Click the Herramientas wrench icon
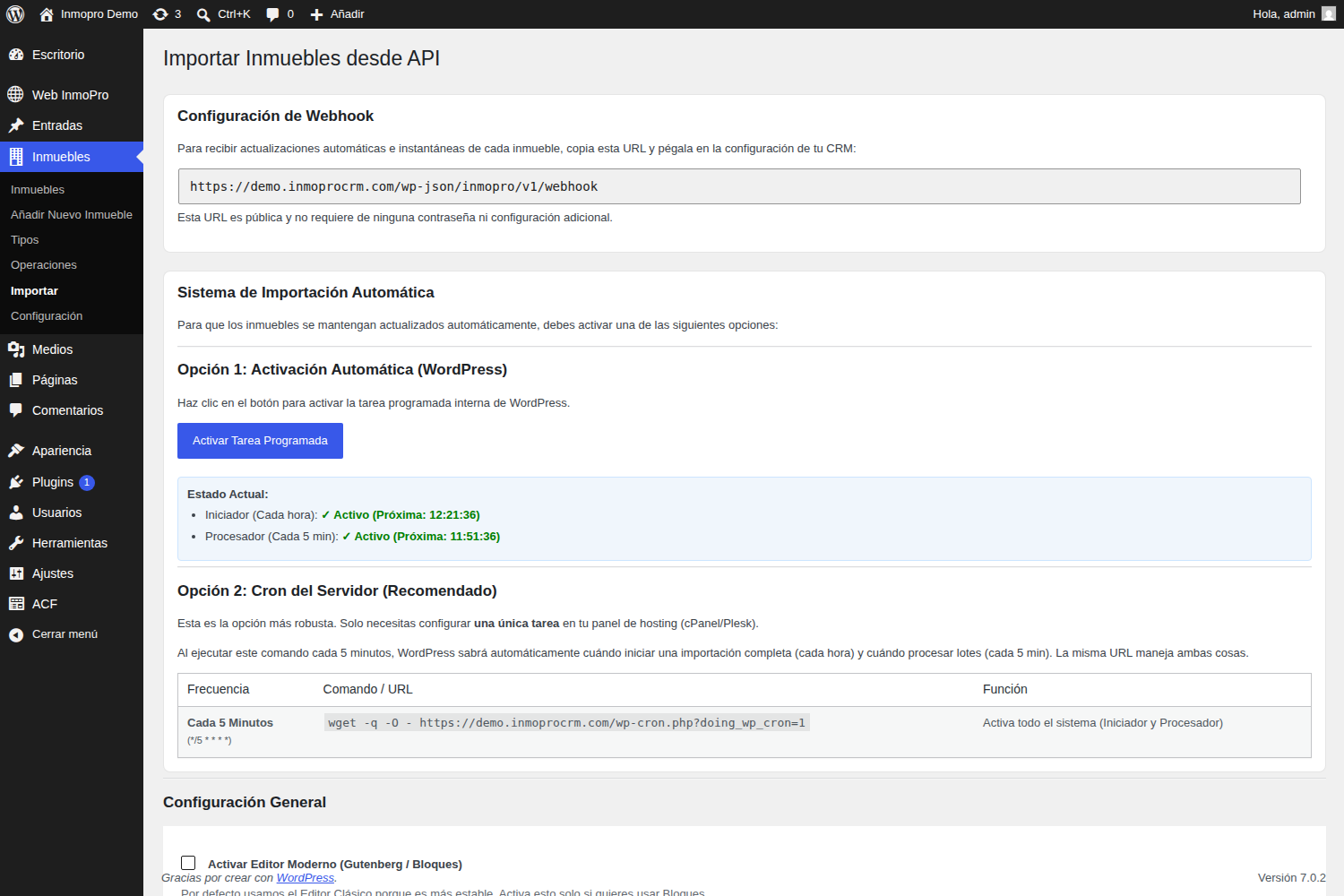 [x=16, y=543]
